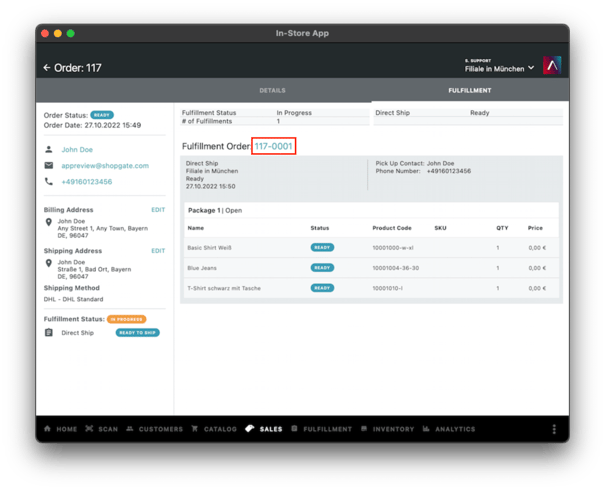Click Ready badge for Basic Shirt Weiß
The image size is (605, 490).
point(322,248)
